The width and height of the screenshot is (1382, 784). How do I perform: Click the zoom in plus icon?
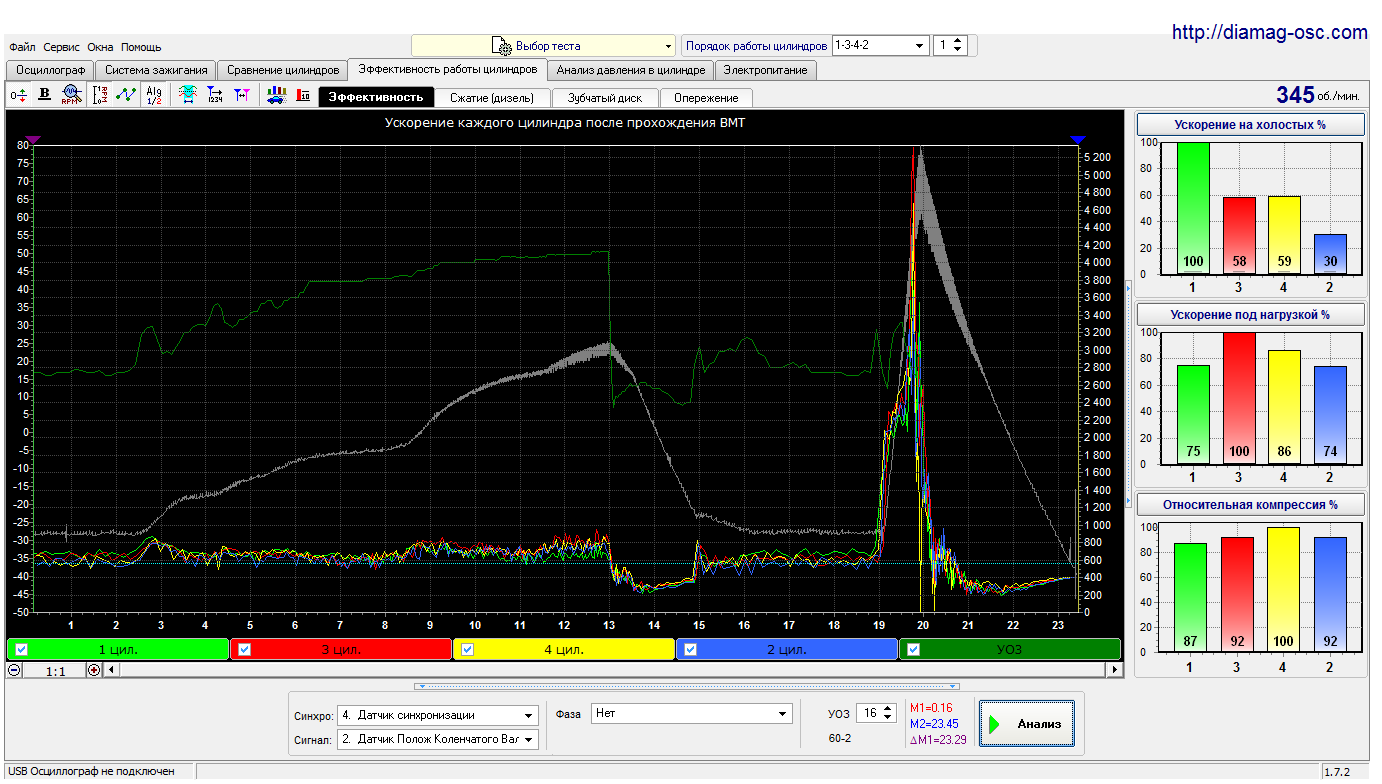94,671
